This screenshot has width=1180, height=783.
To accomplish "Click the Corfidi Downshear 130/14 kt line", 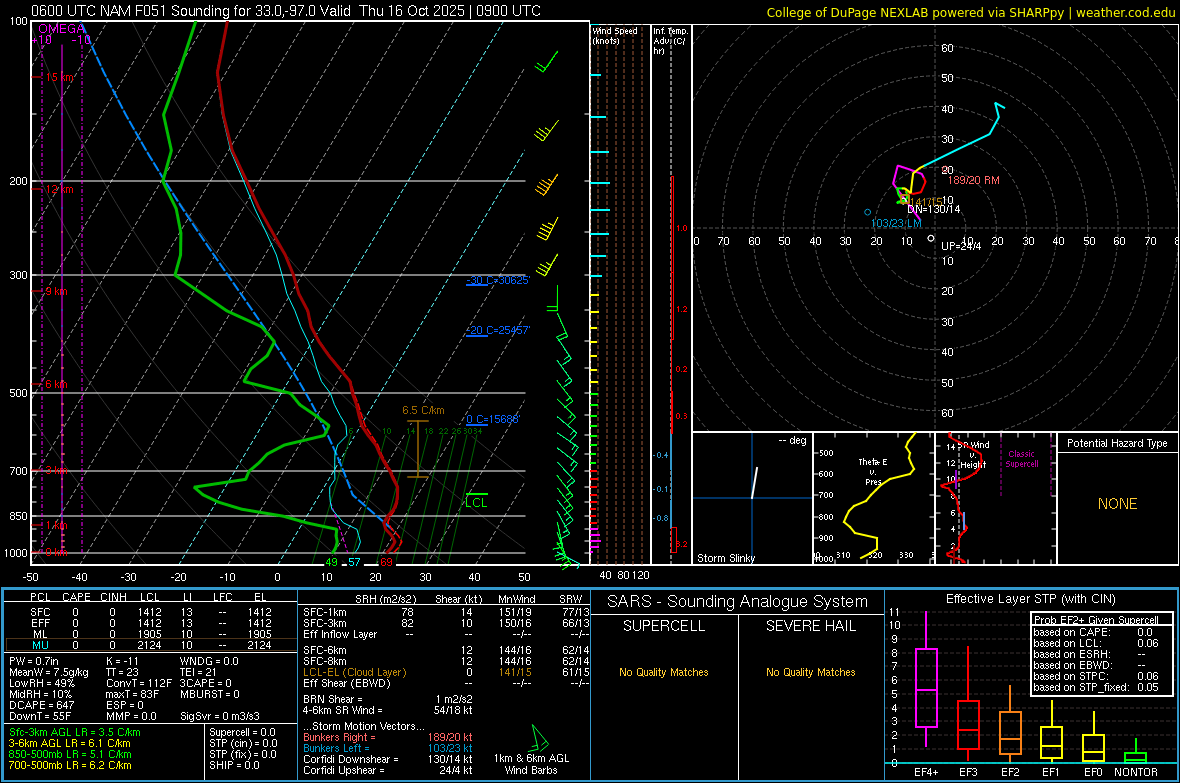I will coord(388,759).
